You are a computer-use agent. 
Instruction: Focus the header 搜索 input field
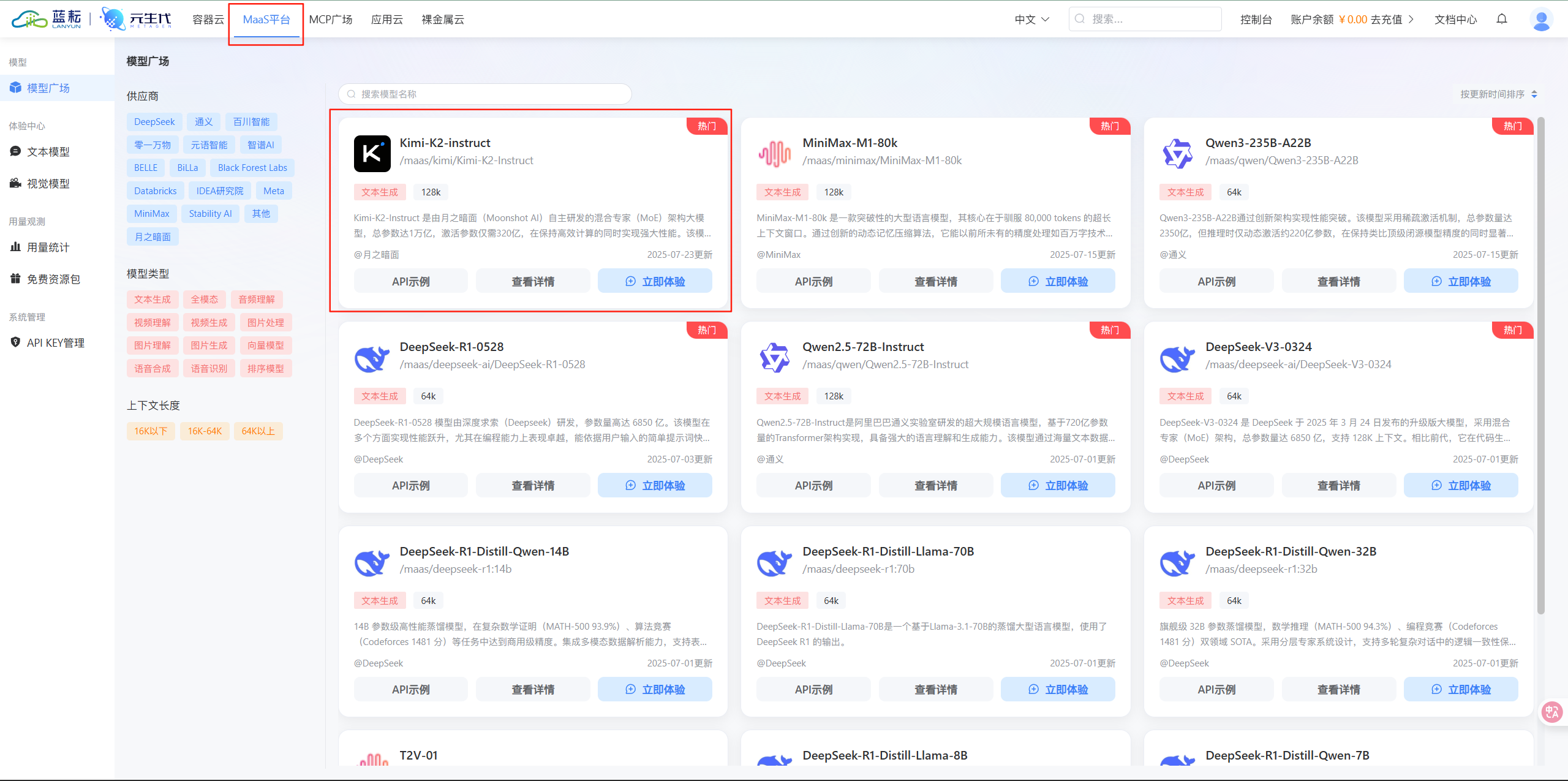click(x=1145, y=19)
